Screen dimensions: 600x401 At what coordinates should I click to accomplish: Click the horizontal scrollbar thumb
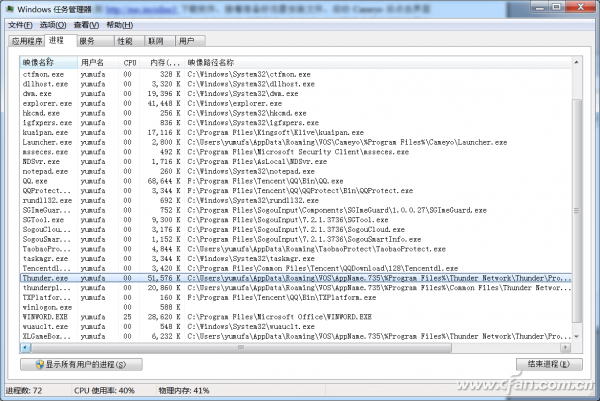click(241, 347)
